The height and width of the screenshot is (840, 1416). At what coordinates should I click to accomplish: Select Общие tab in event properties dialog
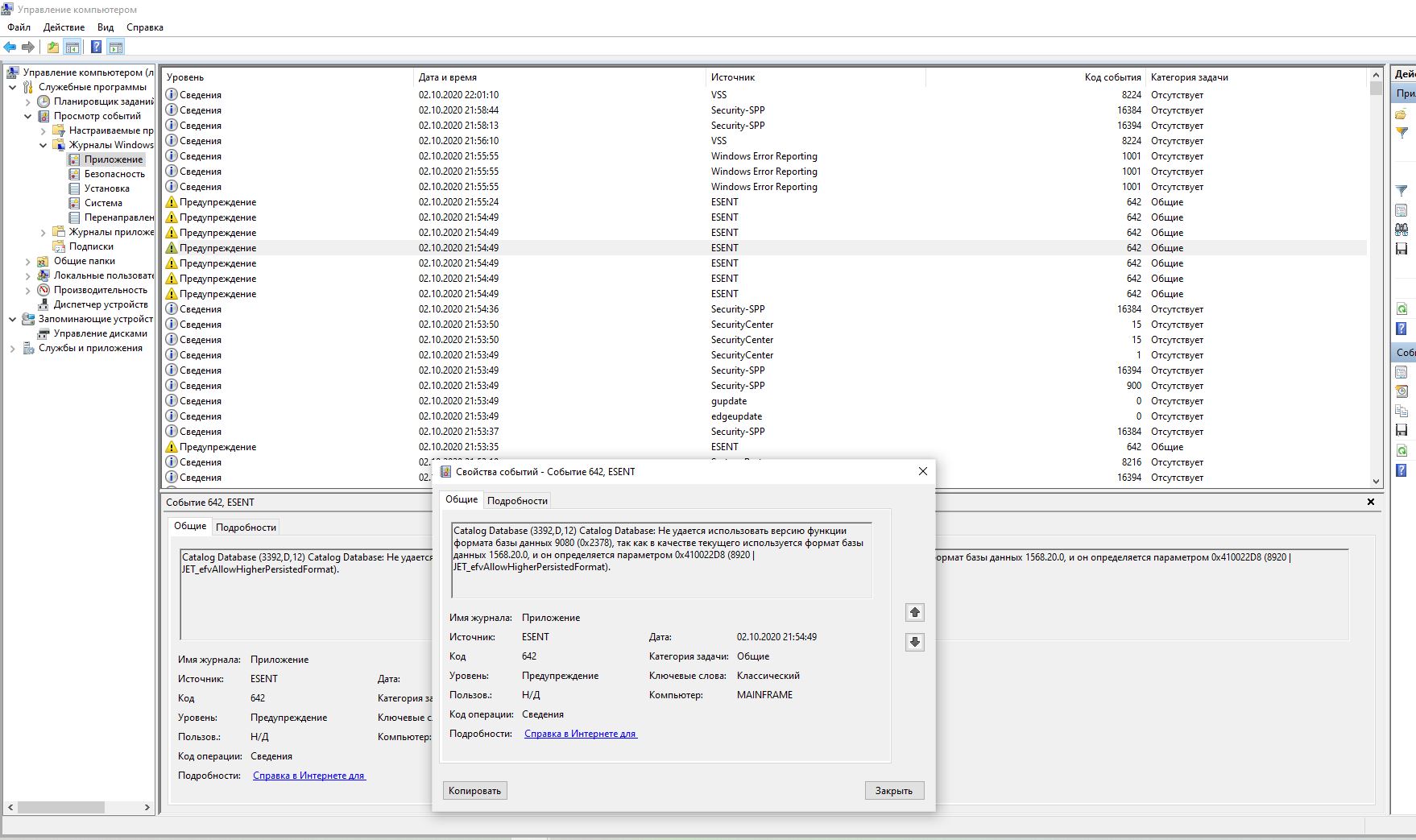click(462, 499)
